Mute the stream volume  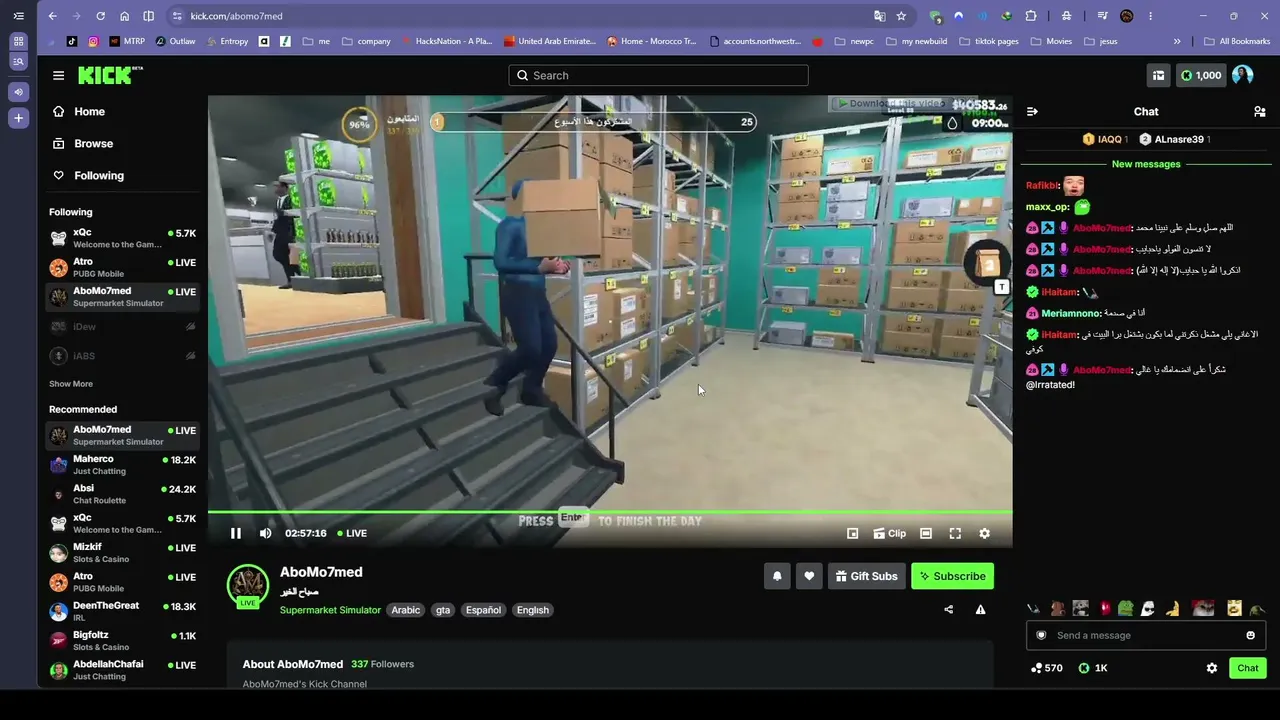tap(265, 533)
